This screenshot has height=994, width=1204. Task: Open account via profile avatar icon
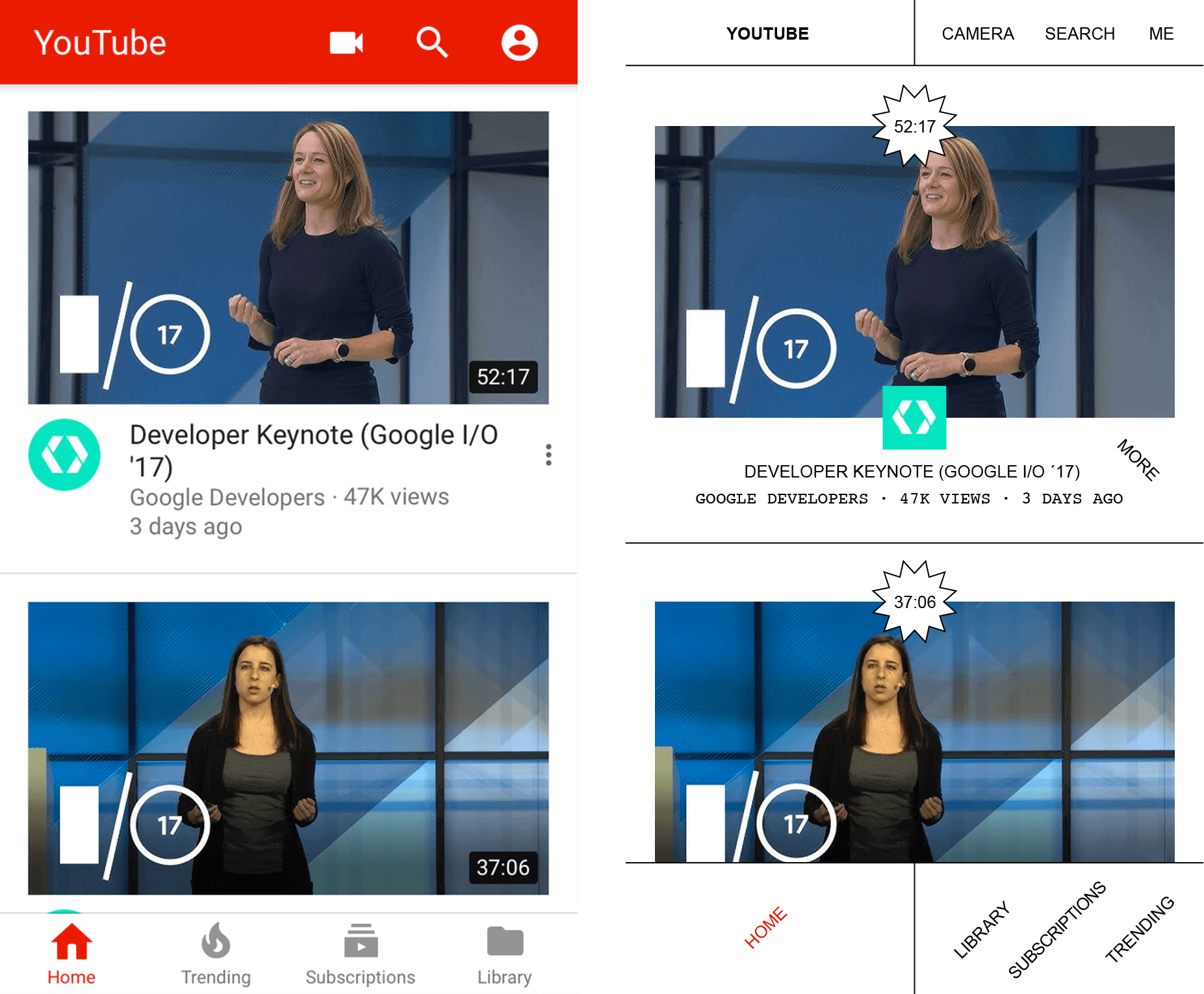click(x=519, y=43)
